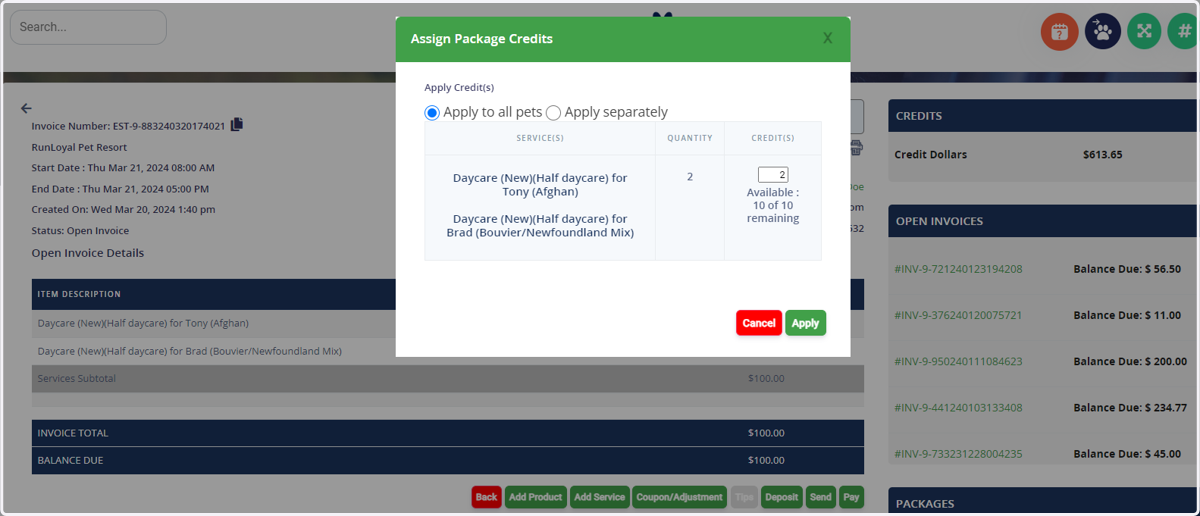Click the fullscreen expand icon
The width and height of the screenshot is (1200, 516).
1144,31
